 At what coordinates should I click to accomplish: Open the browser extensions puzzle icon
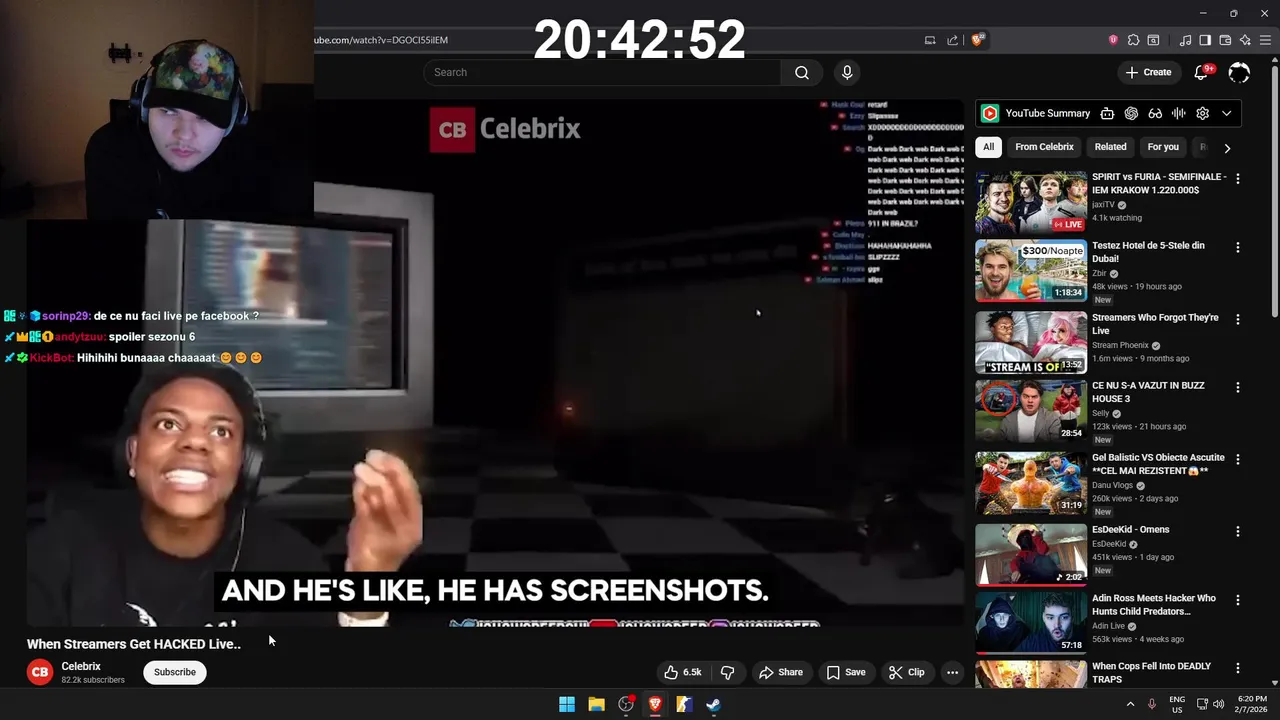coord(1133,40)
